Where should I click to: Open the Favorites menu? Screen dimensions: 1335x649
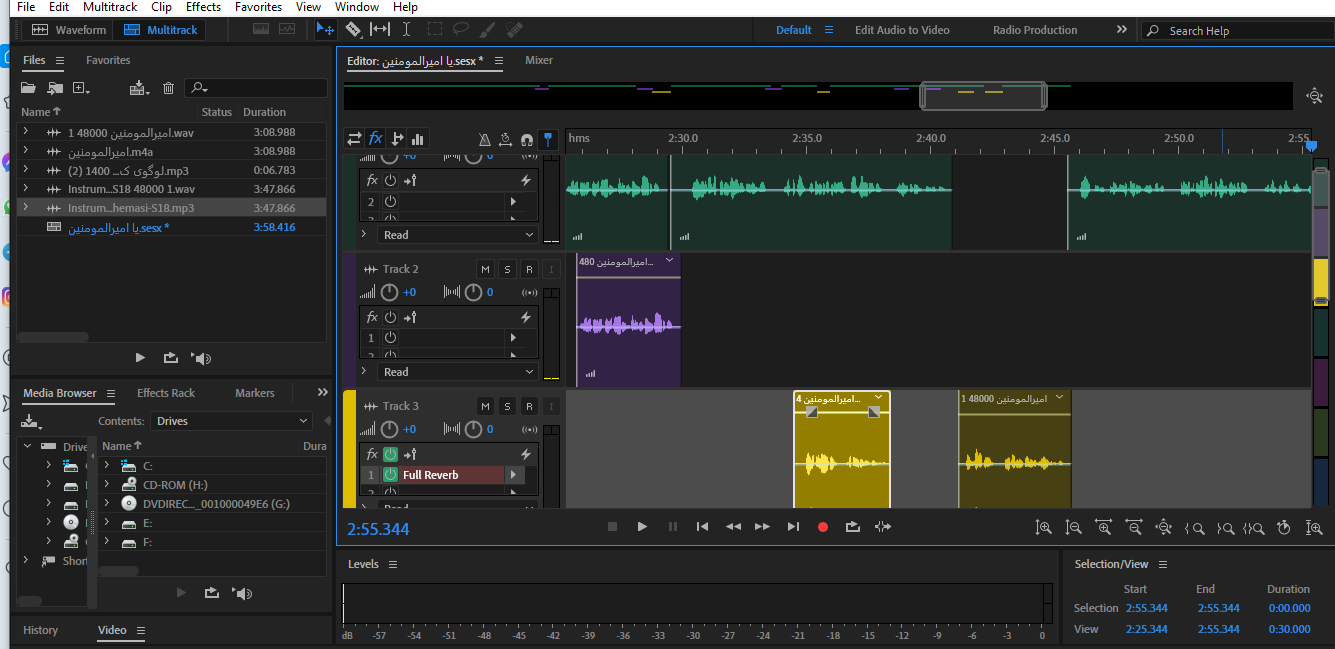(258, 7)
